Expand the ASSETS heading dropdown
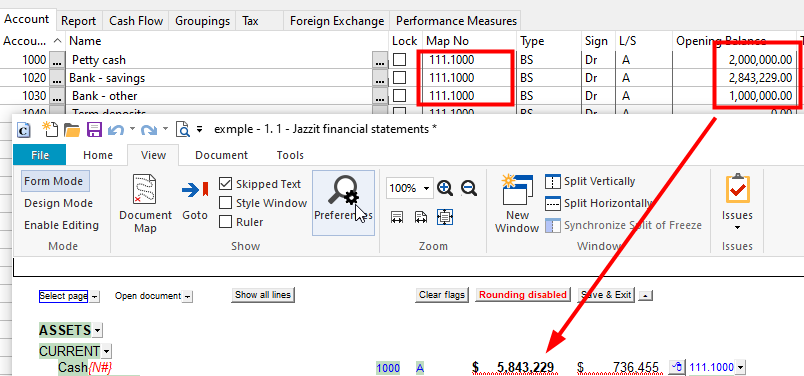Screen dimensions: 804x376 coord(97,330)
